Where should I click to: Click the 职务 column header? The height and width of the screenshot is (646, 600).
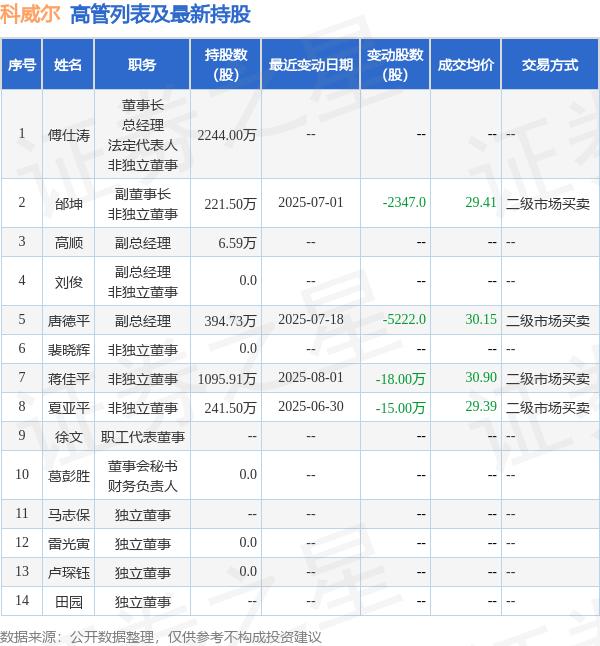142,65
